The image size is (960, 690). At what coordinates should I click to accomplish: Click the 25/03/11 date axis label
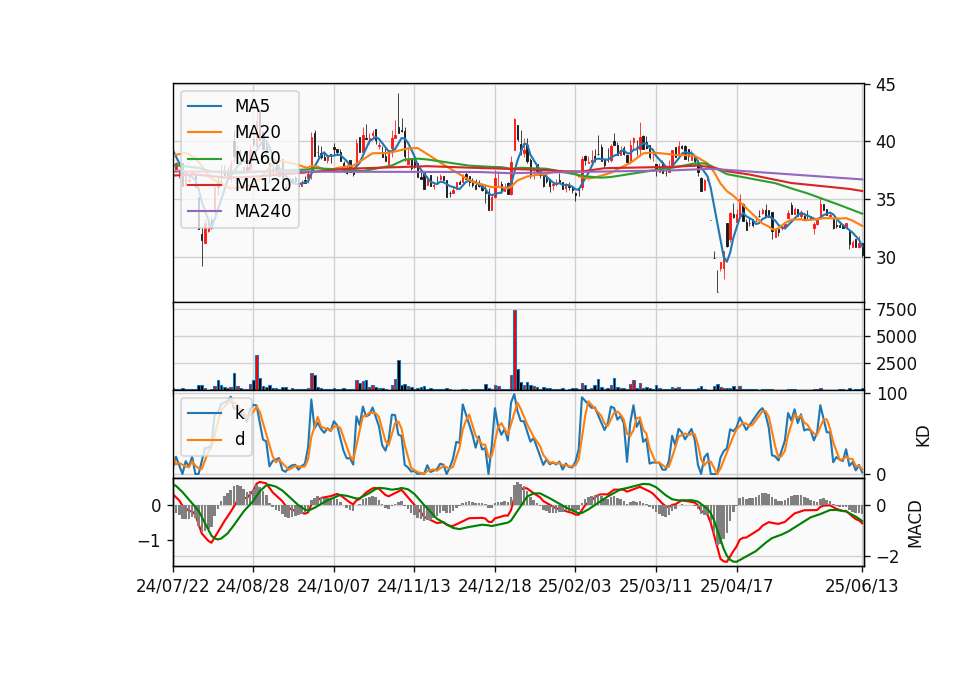(656, 586)
